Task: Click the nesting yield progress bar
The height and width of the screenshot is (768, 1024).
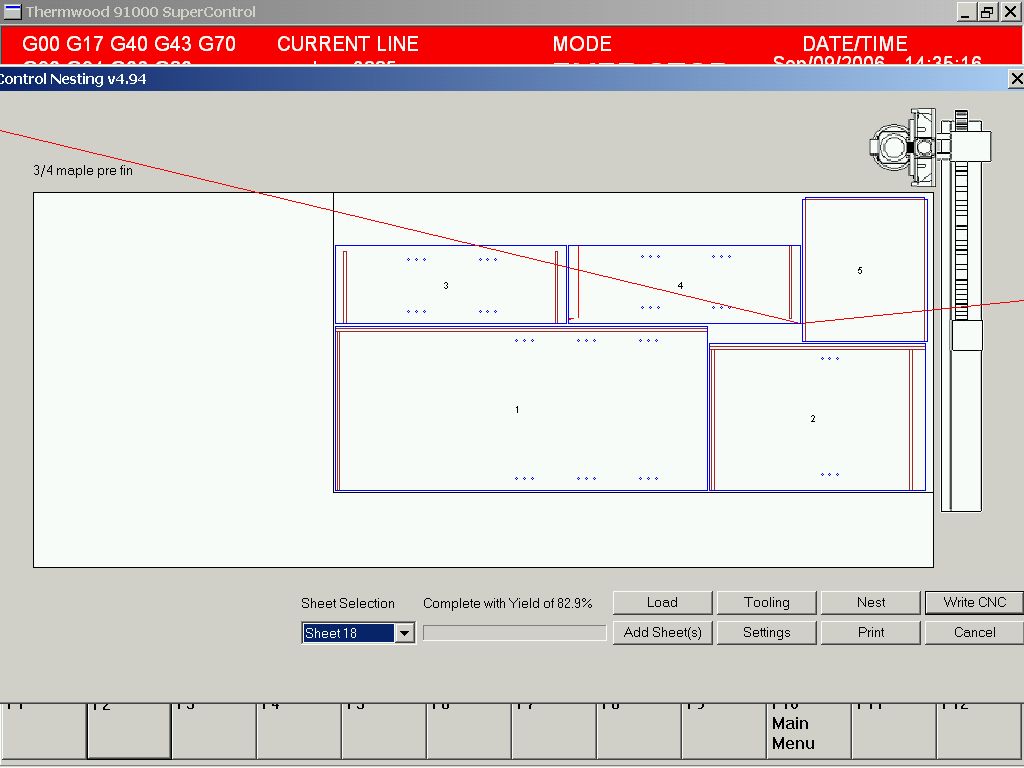Action: pyautogui.click(x=514, y=633)
